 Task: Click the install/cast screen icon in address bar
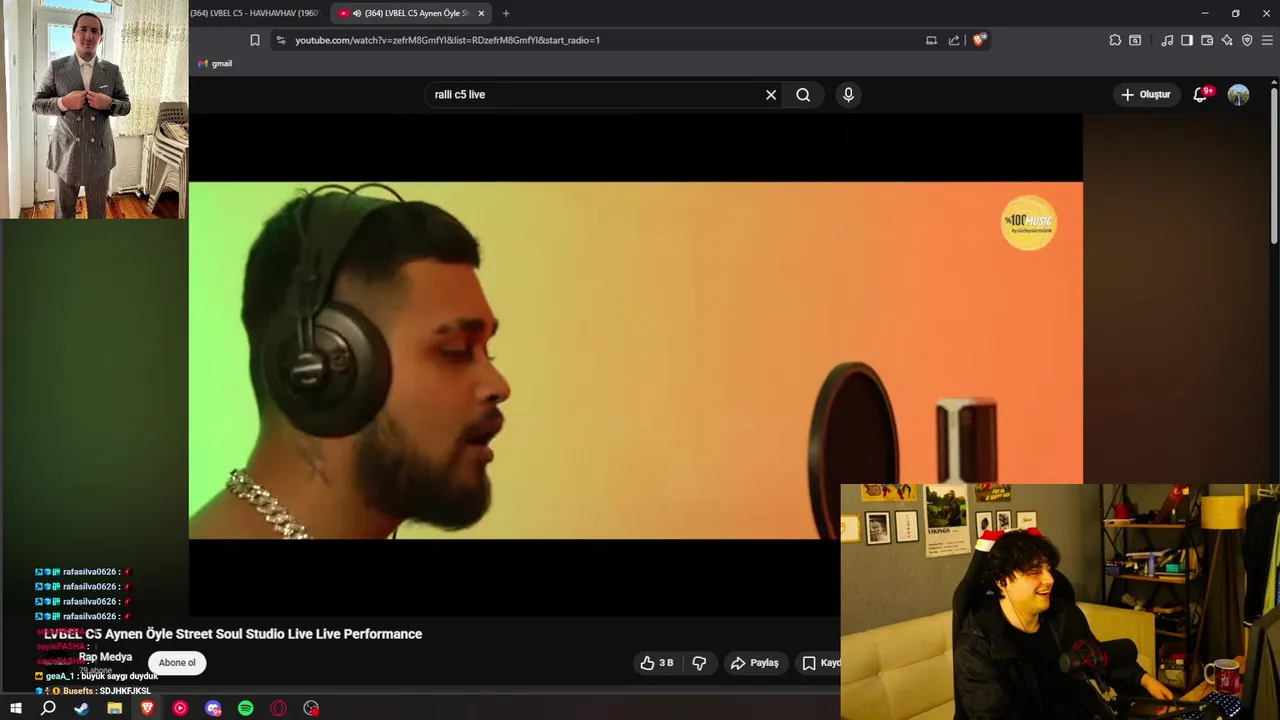[x=931, y=40]
